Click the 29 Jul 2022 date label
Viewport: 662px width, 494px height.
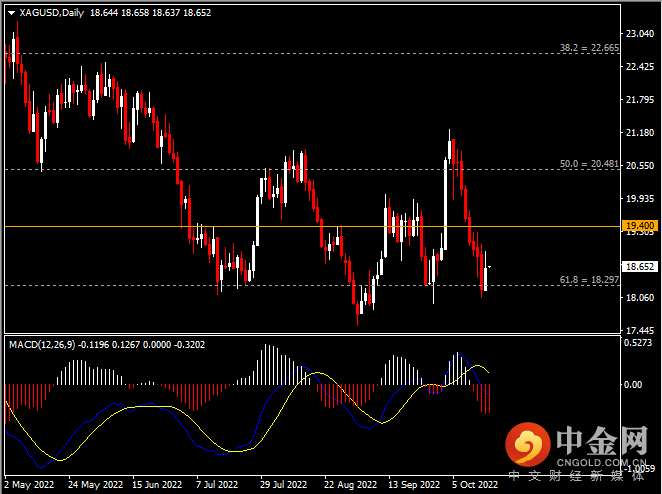(x=283, y=484)
